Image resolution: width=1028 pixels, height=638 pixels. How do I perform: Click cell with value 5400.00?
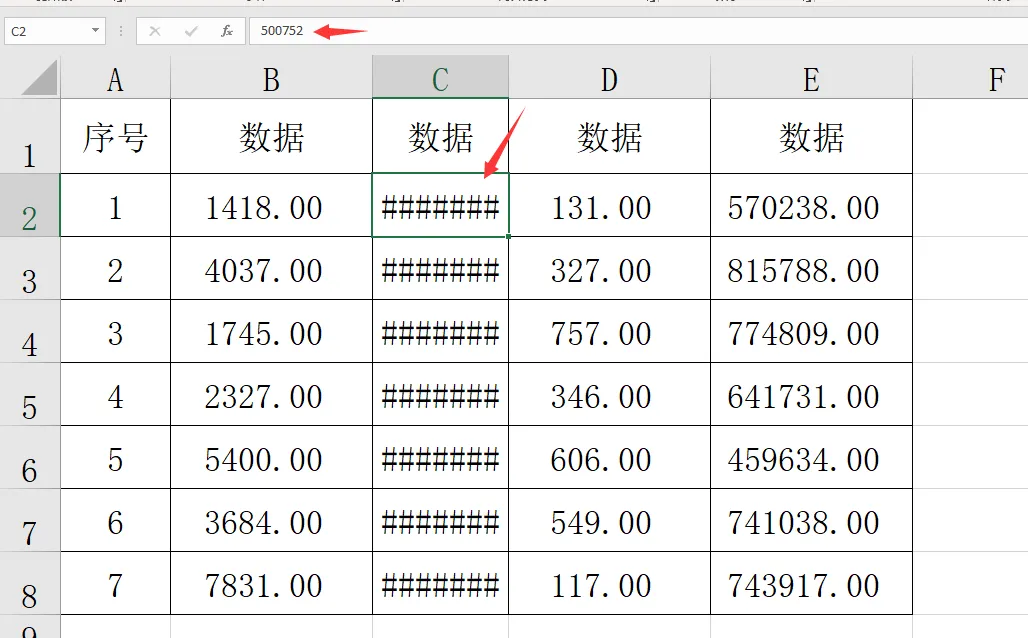(x=271, y=457)
